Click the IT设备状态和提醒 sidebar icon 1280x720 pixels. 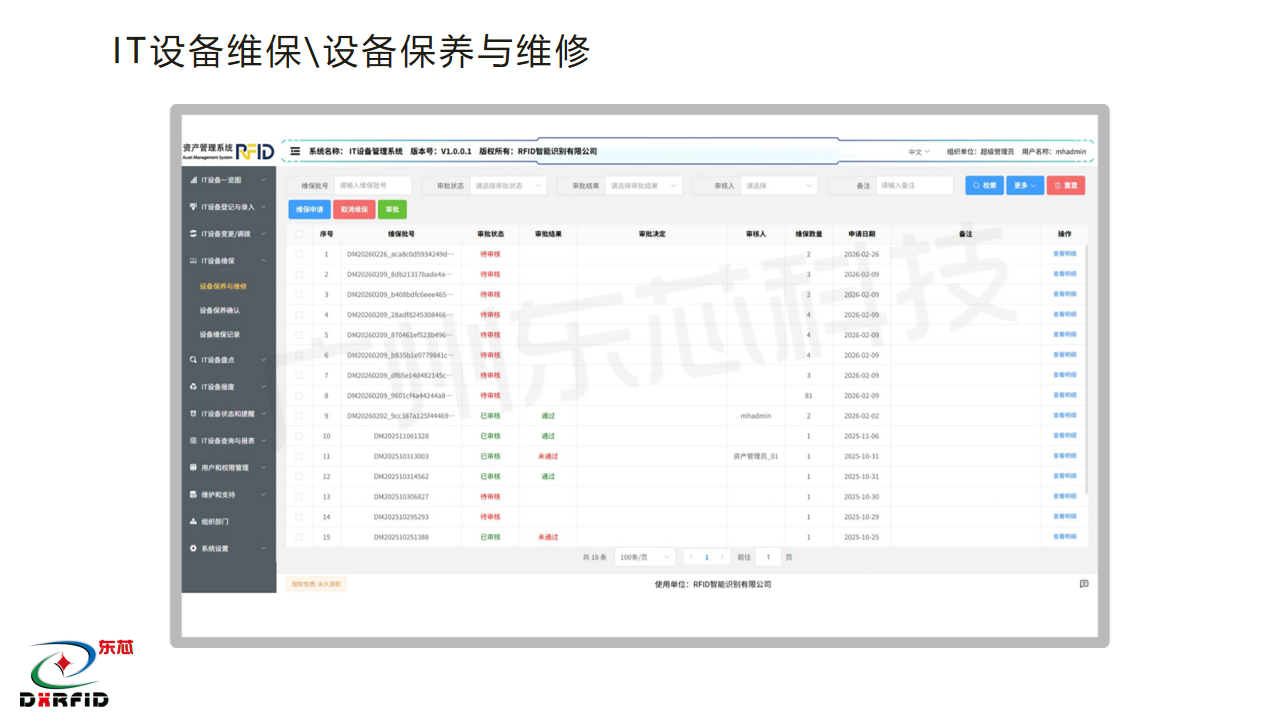(193, 413)
